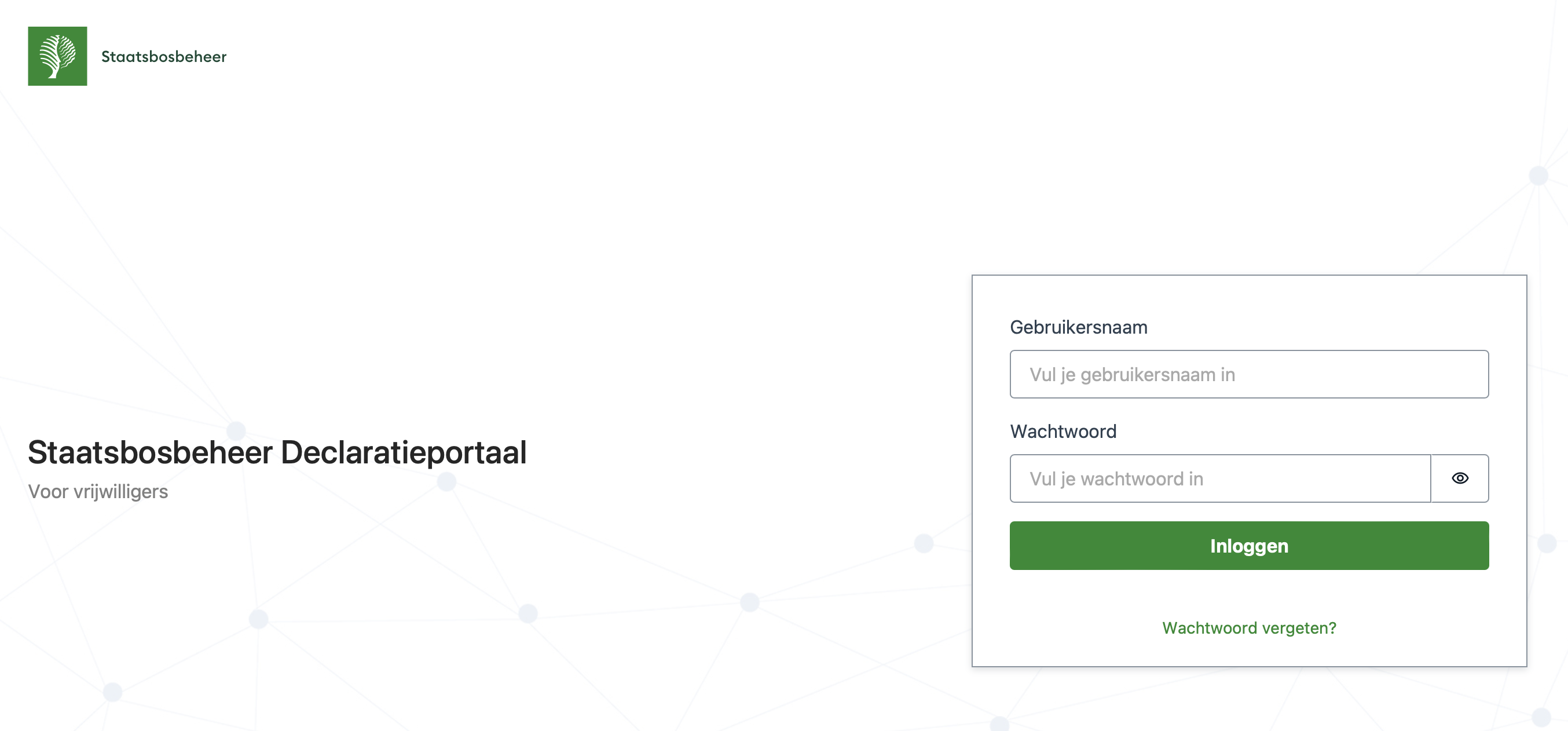Open the Wachtwoord vergeten? link
Image resolution: width=1568 pixels, height=731 pixels.
pyautogui.click(x=1249, y=628)
